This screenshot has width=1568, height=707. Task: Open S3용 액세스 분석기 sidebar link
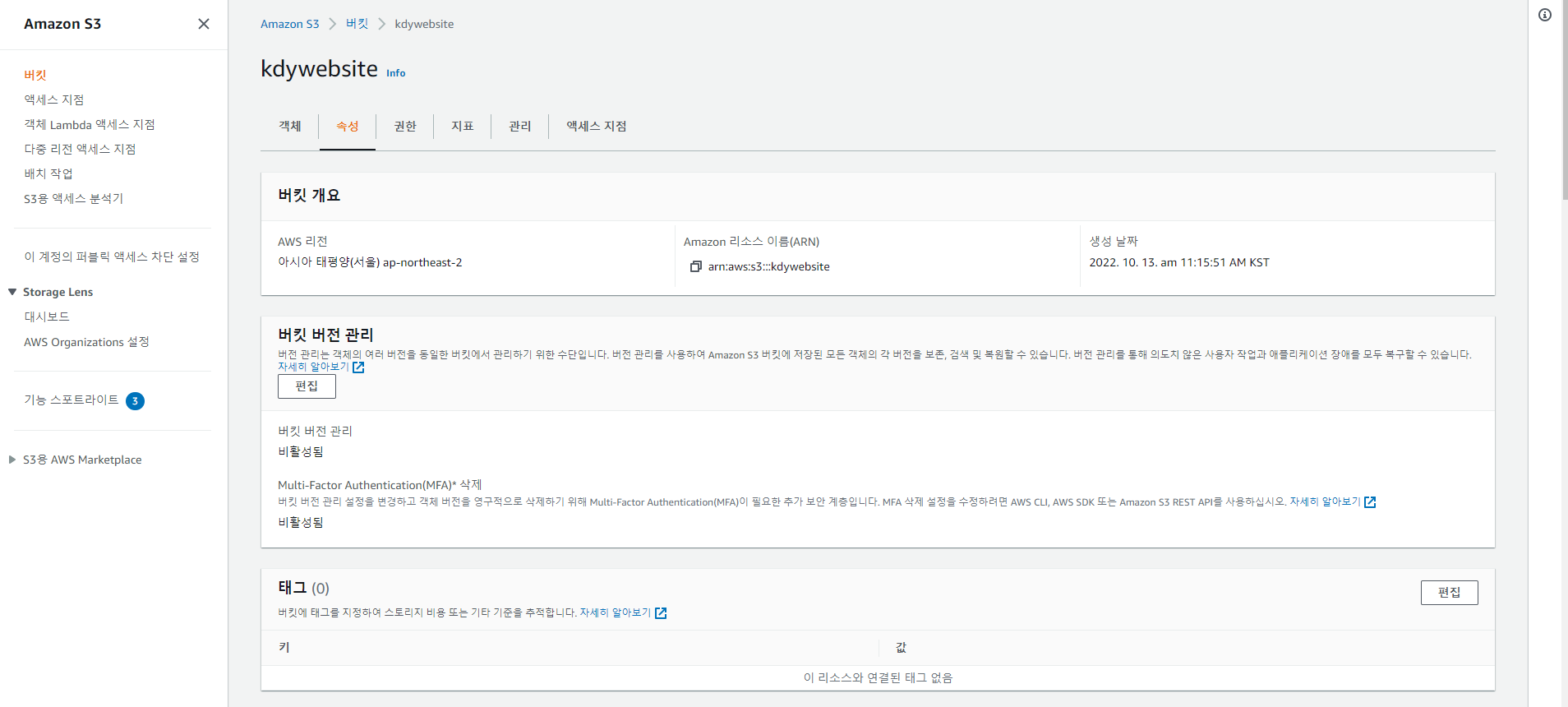coord(74,198)
